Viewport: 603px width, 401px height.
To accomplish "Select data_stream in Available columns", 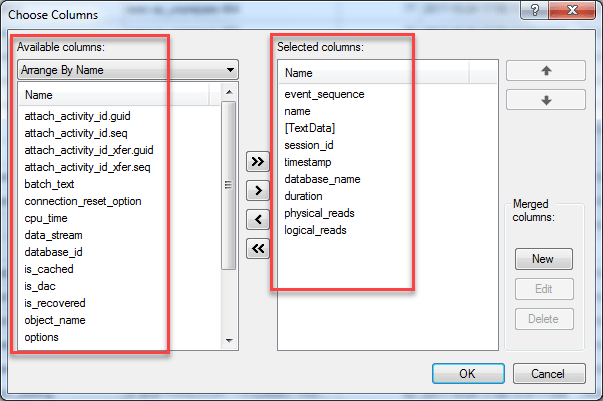I will pos(53,235).
